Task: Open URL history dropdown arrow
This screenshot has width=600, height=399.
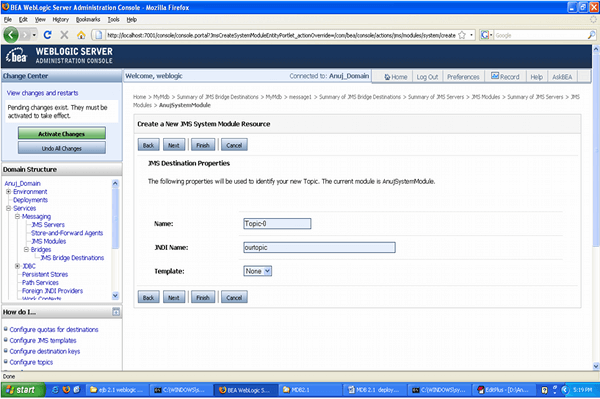Action: point(471,35)
